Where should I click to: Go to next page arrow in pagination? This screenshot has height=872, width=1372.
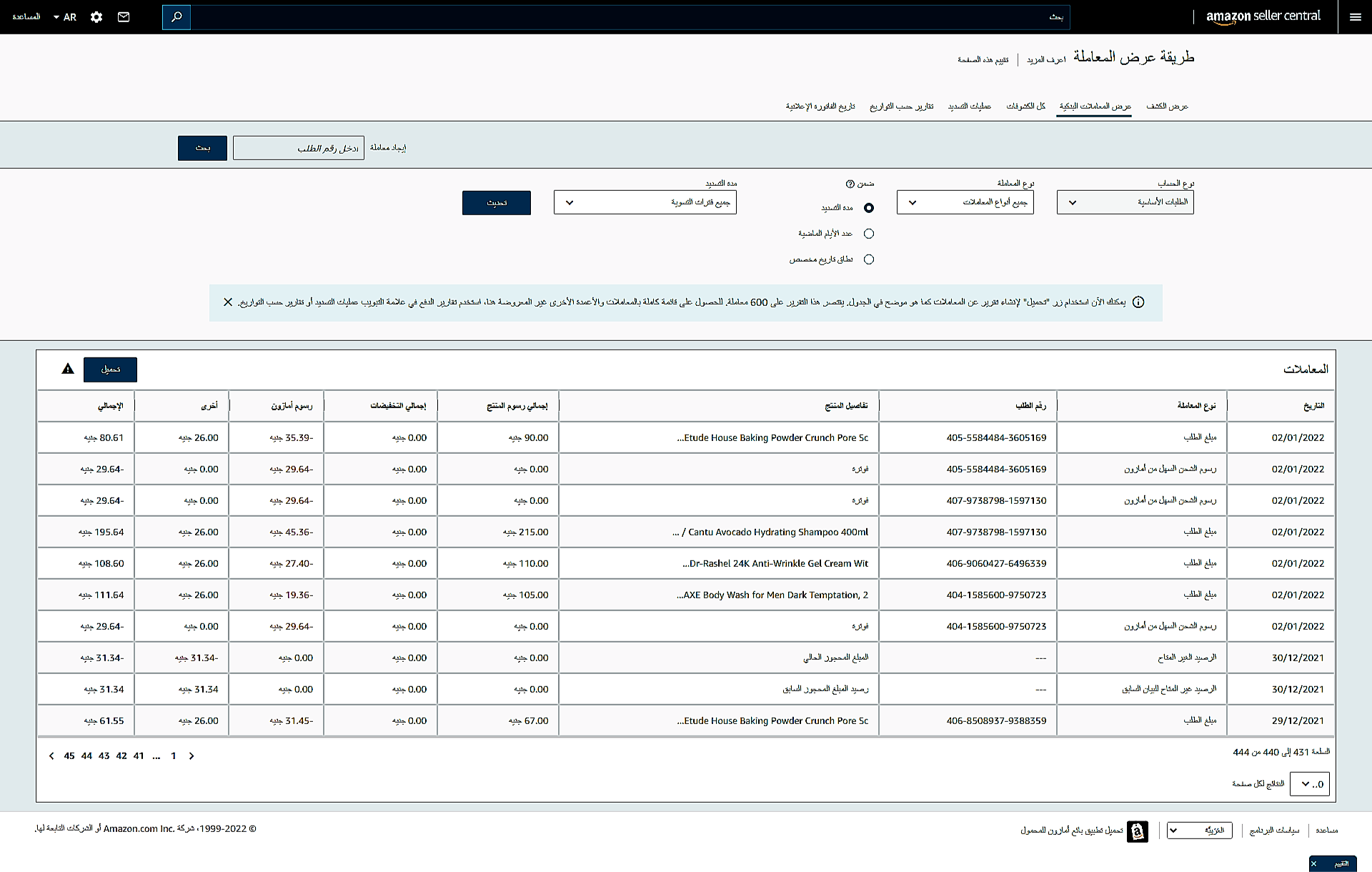[x=51, y=756]
